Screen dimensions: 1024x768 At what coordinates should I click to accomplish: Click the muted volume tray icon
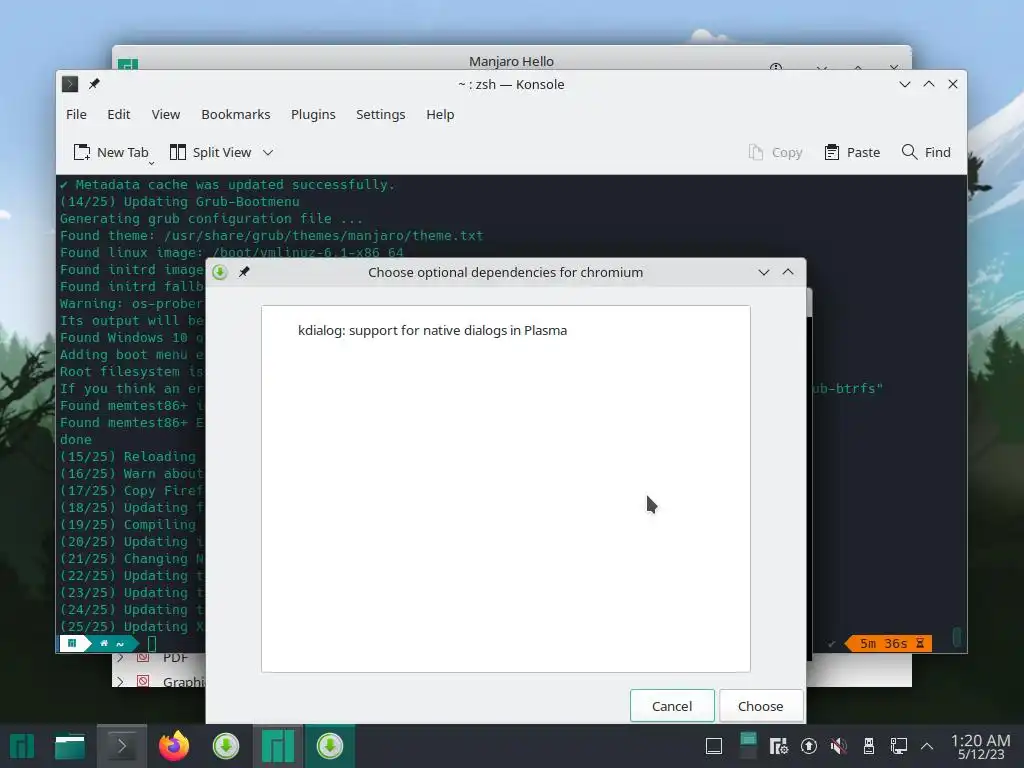pos(839,746)
